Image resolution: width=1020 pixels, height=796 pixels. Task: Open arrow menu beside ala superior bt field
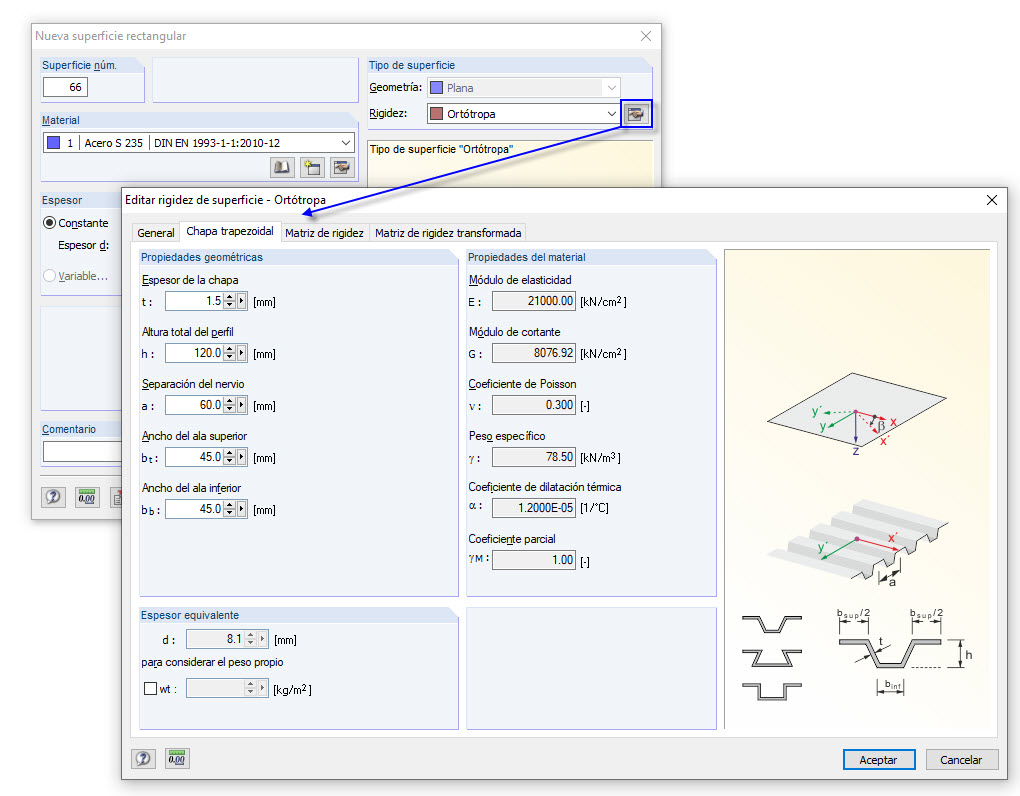point(242,457)
